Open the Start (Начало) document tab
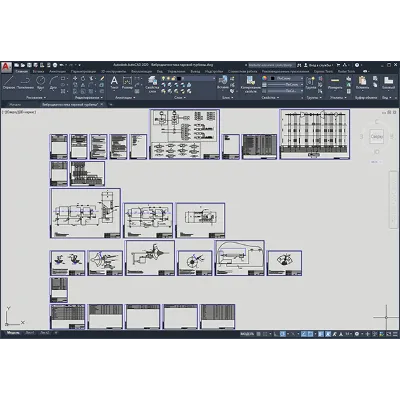The width and height of the screenshot is (400, 400). (x=15, y=105)
